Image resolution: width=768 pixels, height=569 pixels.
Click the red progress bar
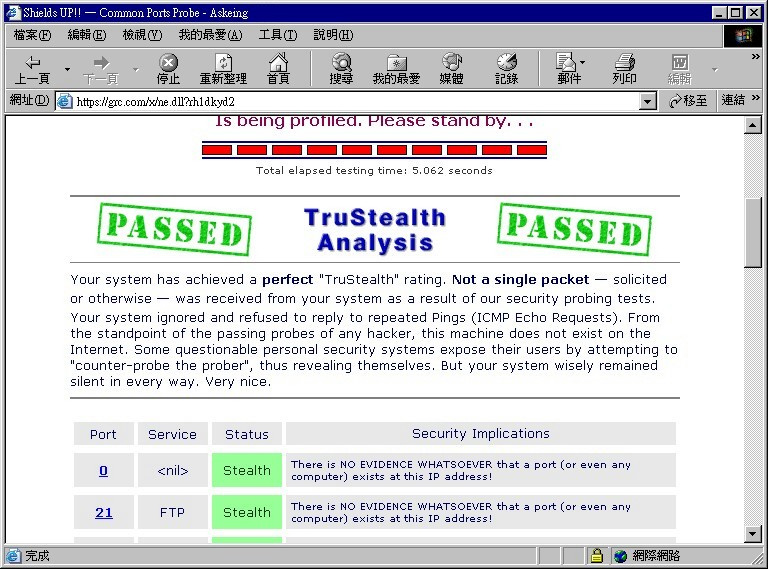click(x=374, y=149)
